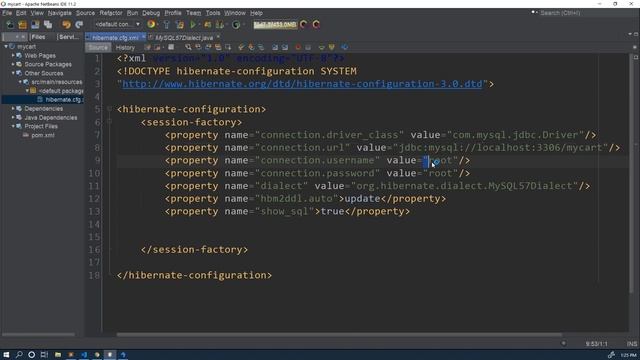The image size is (640, 360).
Task: Click the Chrome browser selection icon
Action: click(x=151, y=24)
